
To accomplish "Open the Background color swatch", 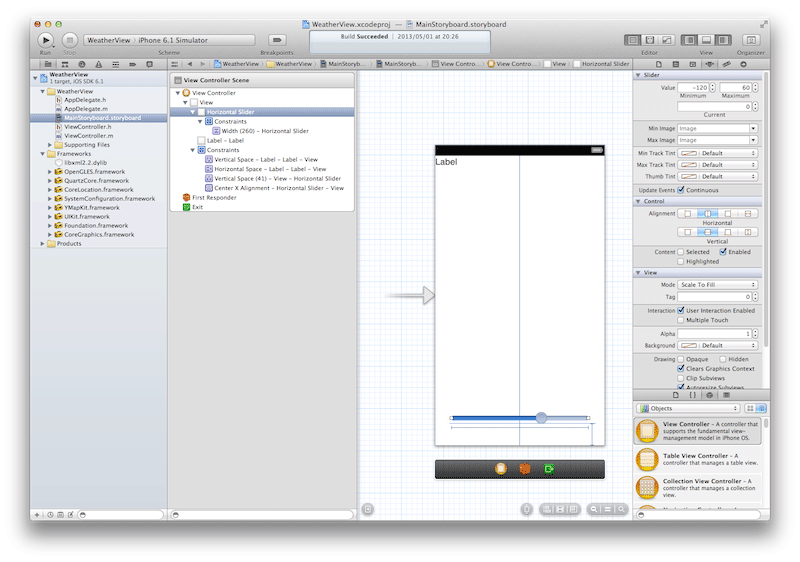I will point(689,345).
